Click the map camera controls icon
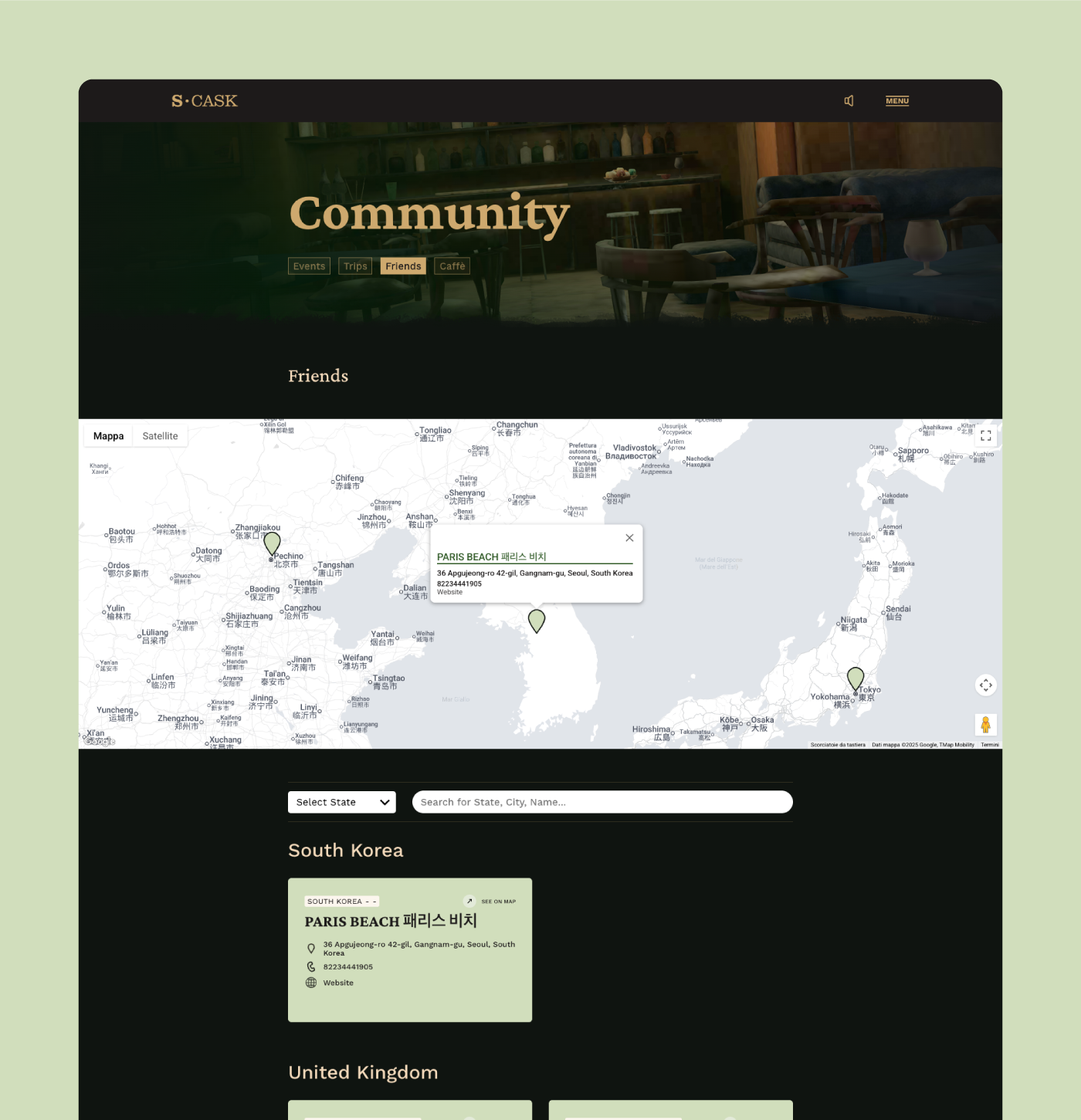Viewport: 1081px width, 1120px height. [986, 685]
